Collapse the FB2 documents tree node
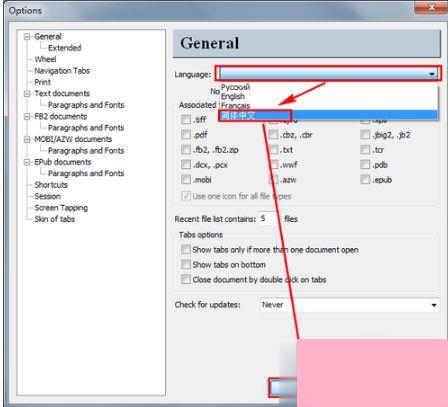 click(x=27, y=116)
